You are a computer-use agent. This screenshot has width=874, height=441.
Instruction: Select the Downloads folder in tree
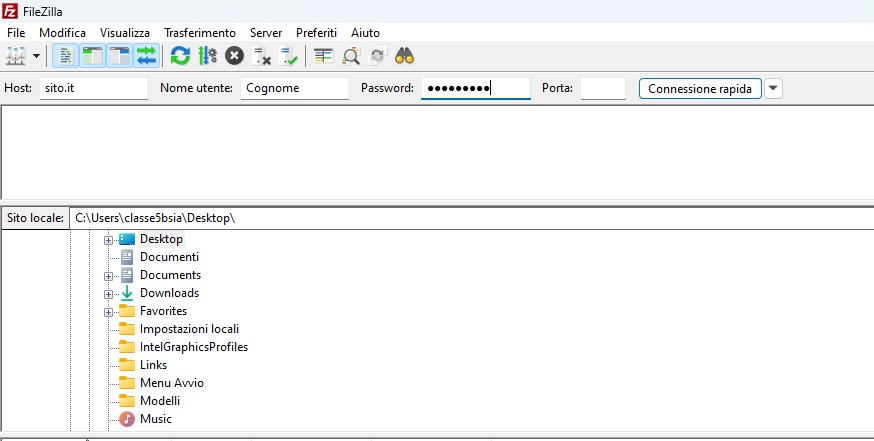[169, 293]
